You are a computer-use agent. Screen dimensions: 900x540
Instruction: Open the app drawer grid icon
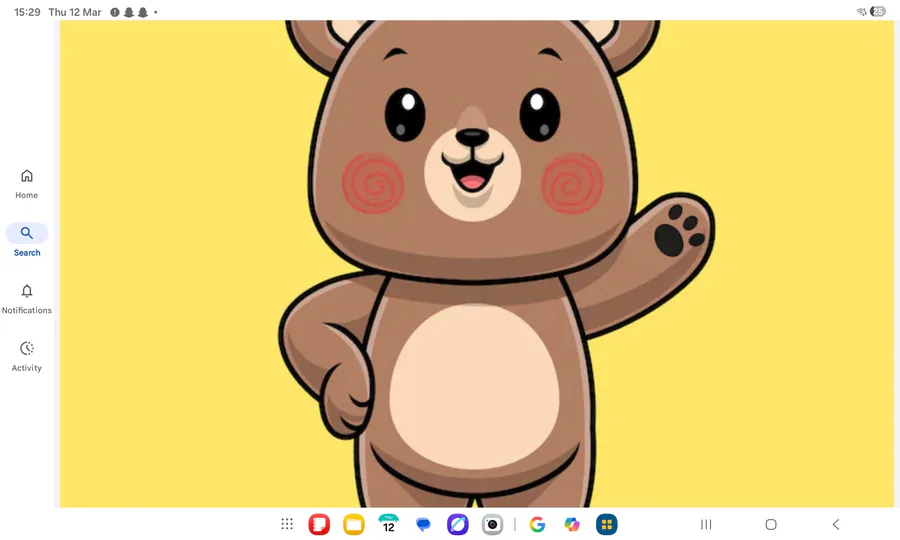(x=287, y=524)
